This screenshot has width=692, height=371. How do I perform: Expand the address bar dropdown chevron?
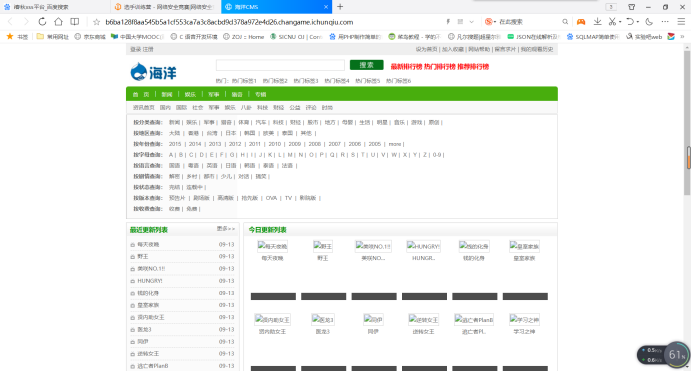coord(471,22)
